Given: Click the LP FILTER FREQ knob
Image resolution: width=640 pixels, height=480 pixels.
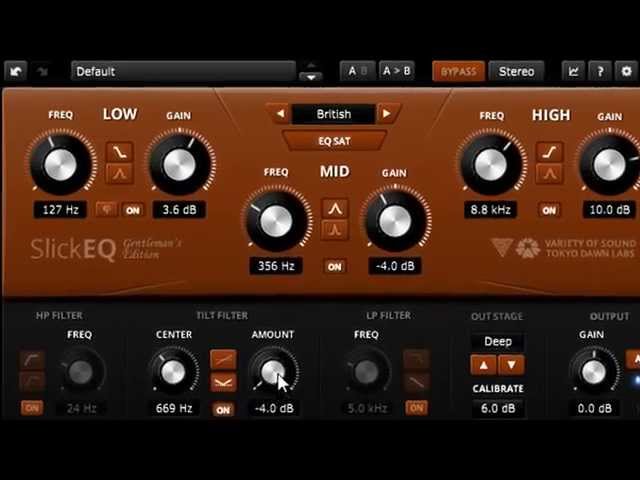Looking at the screenshot, I should 367,371.
